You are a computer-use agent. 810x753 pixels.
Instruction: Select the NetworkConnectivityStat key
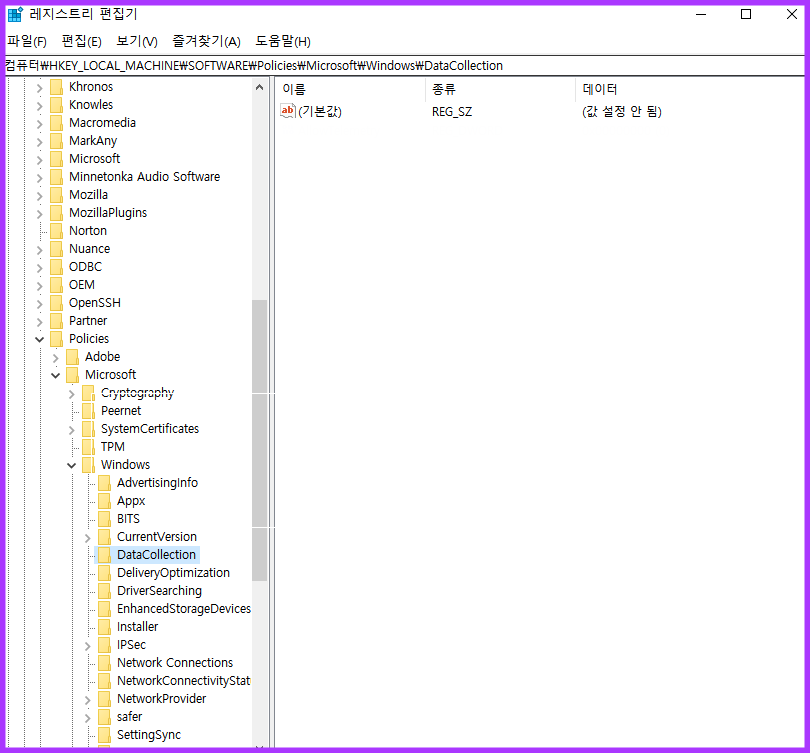[183, 681]
